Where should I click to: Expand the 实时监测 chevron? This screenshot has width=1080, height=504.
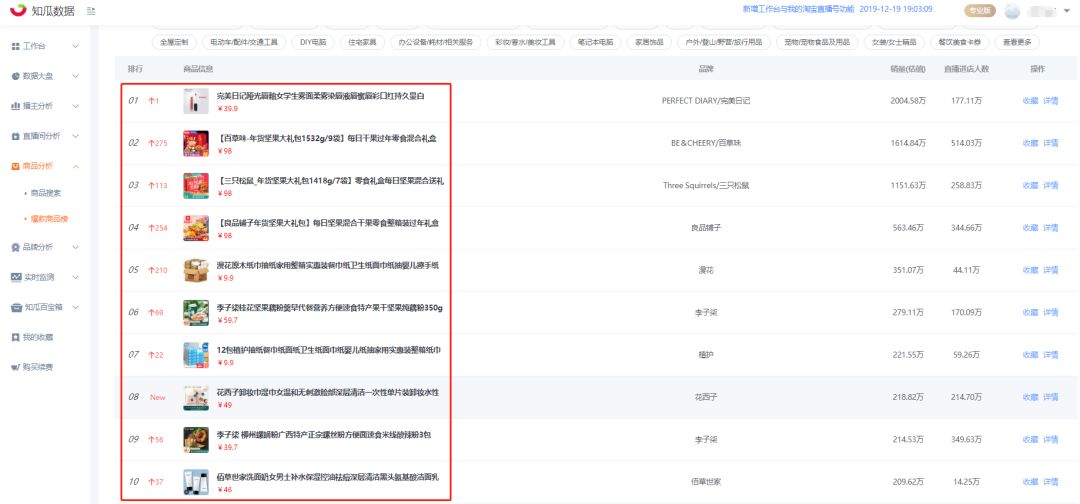tap(76, 277)
